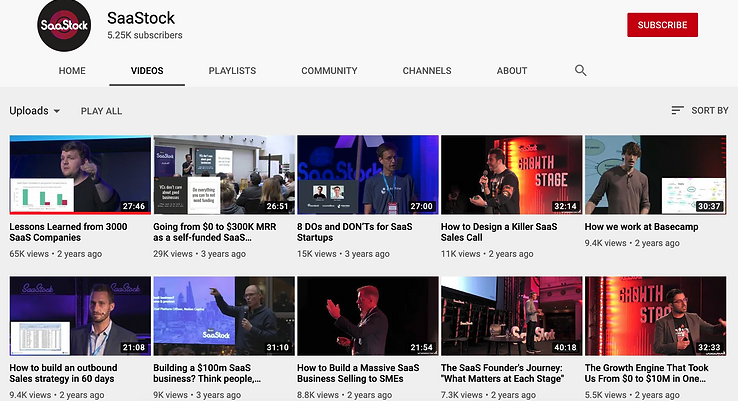This screenshot has width=738, height=401.
Task: Open How to Design a Killer SaaS Sales Call title
Action: [499, 232]
